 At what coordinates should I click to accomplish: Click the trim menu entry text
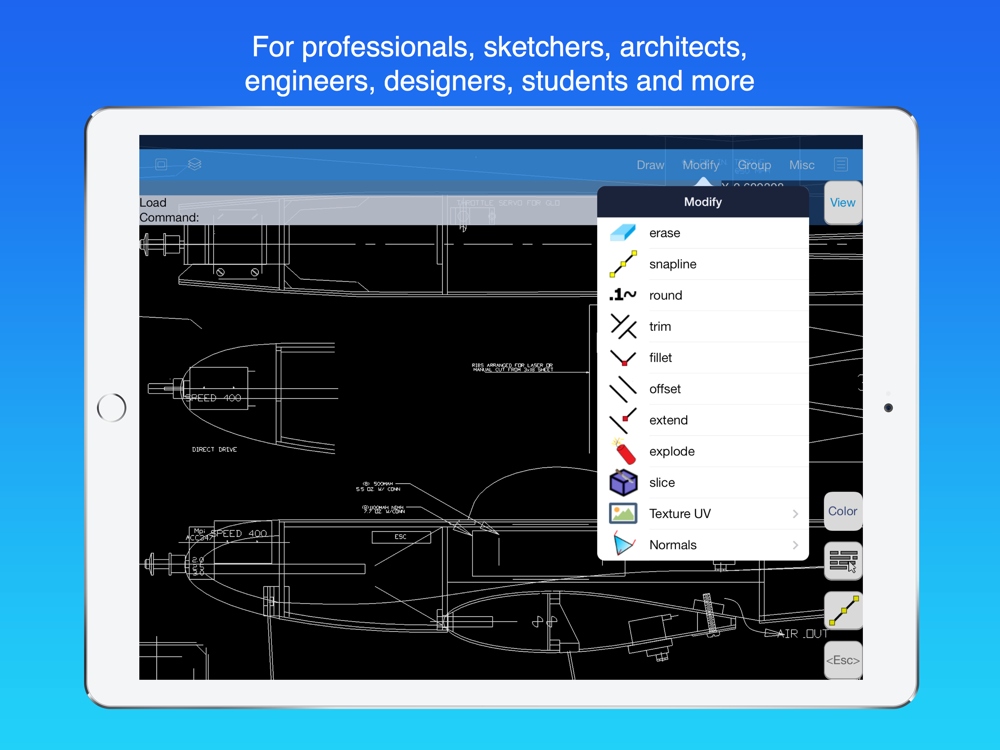click(x=660, y=327)
